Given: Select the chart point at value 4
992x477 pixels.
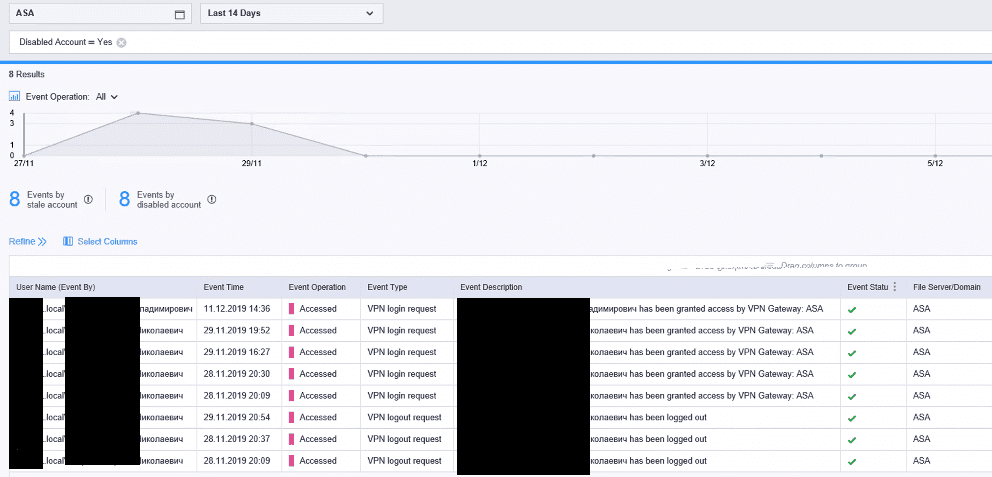Looking at the screenshot, I should tap(138, 113).
